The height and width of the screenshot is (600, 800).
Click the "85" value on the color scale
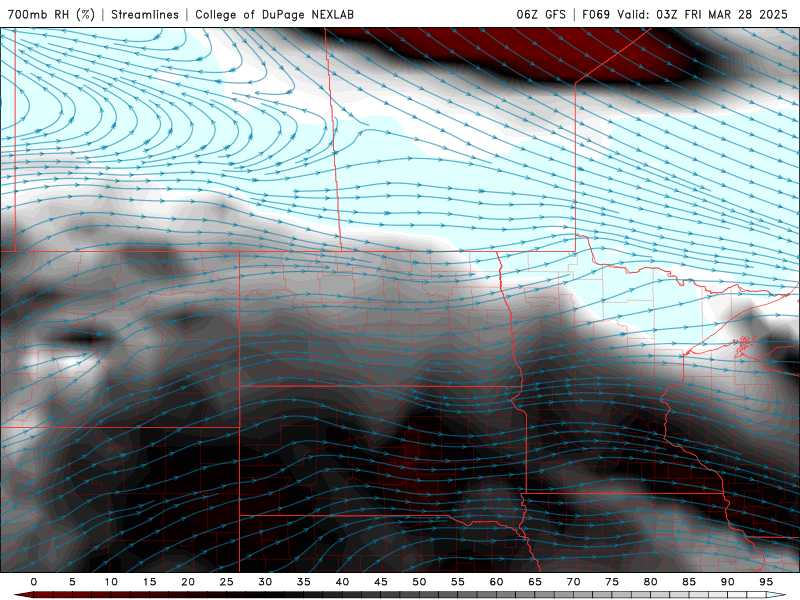(689, 582)
